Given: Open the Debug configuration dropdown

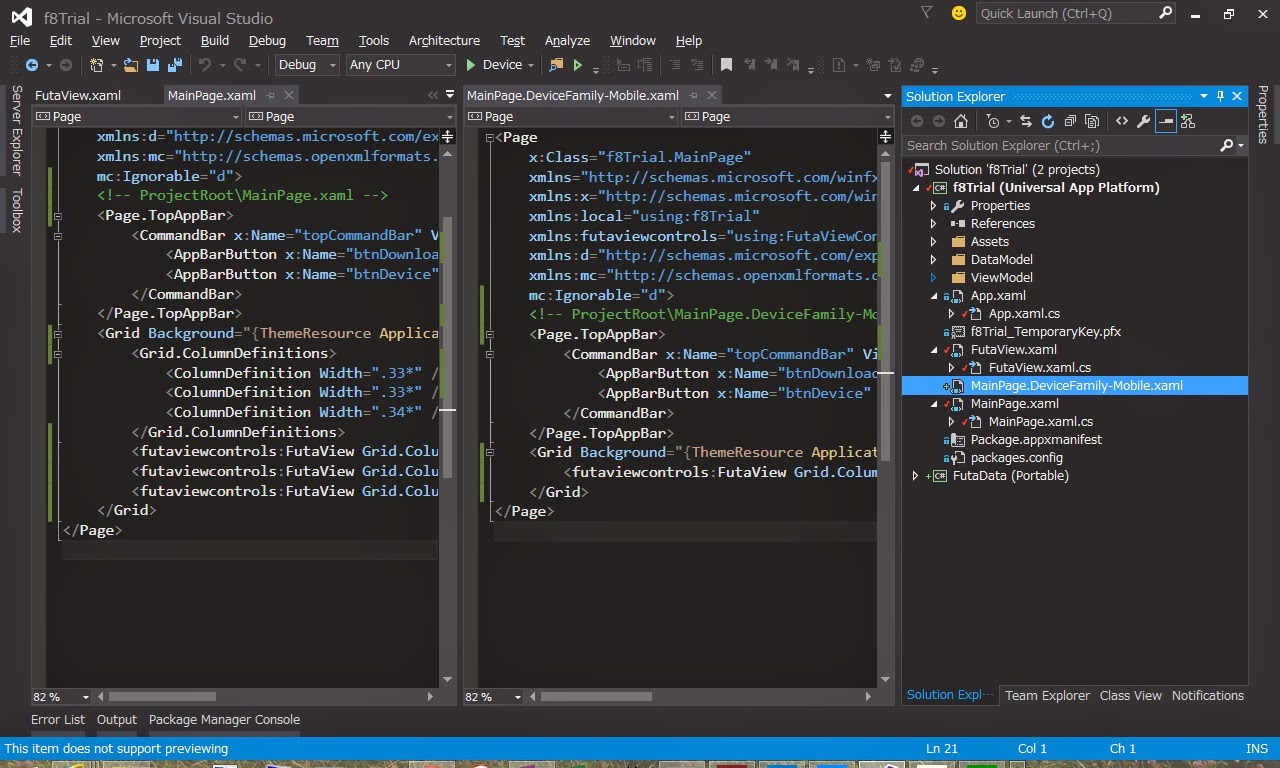Looking at the screenshot, I should pyautogui.click(x=306, y=64).
